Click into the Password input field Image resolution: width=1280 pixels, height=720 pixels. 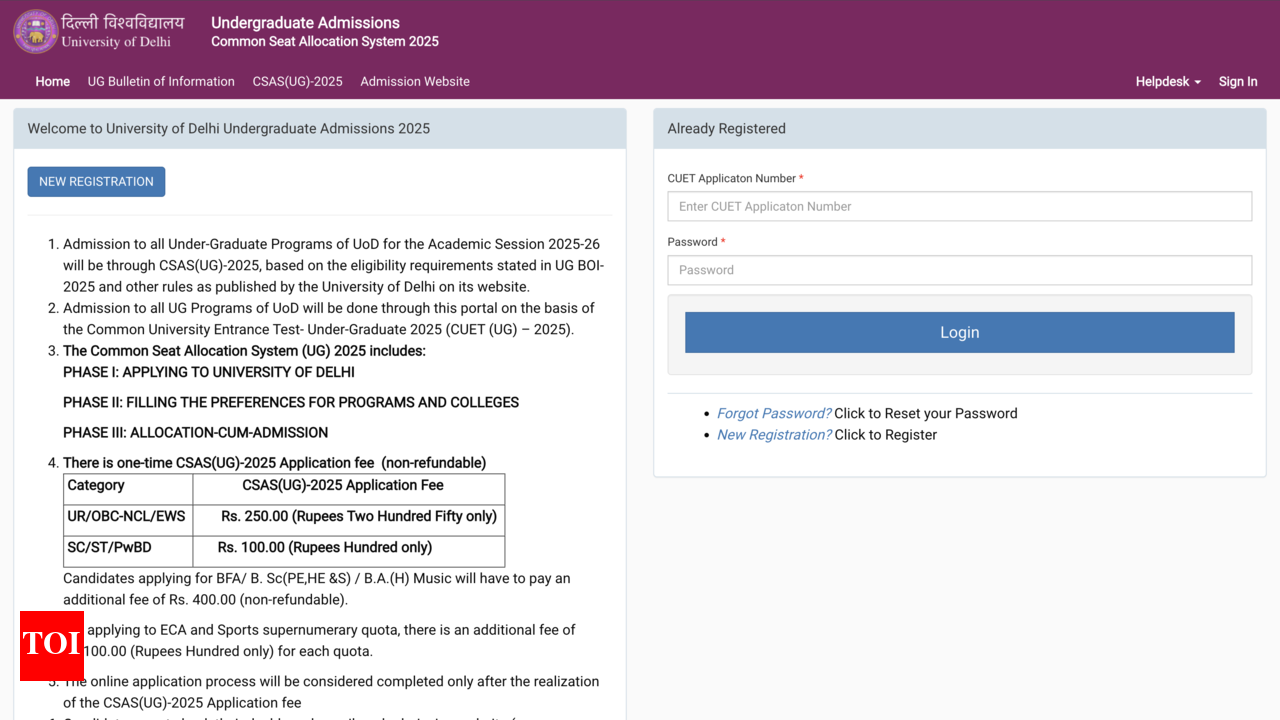point(959,270)
